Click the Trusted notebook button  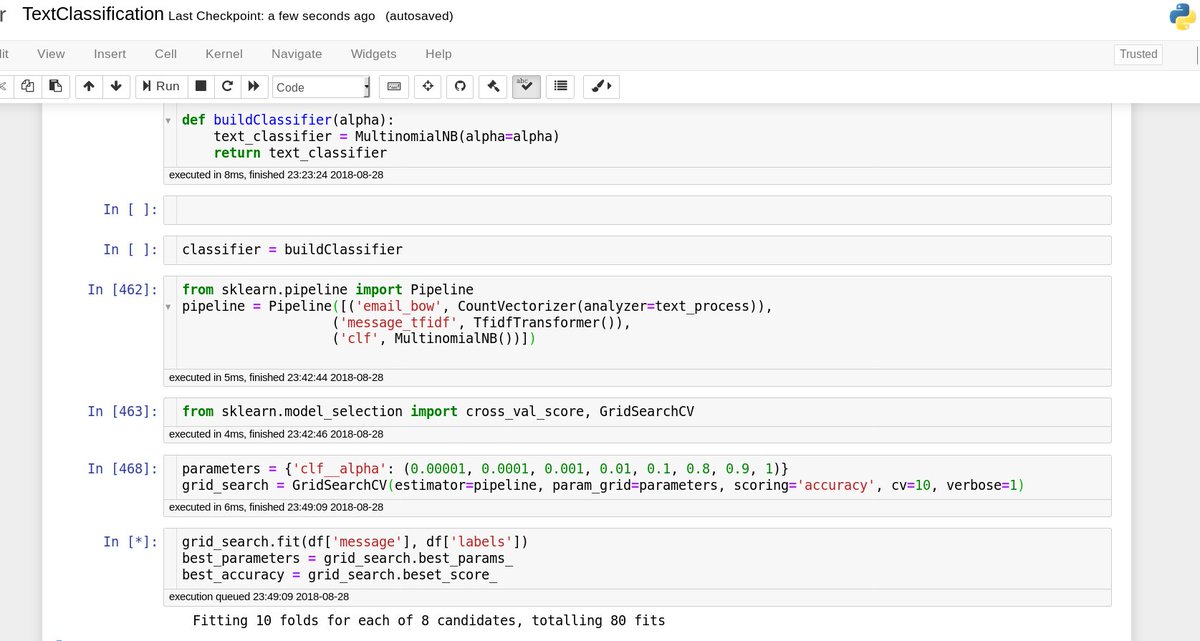[x=1138, y=54]
